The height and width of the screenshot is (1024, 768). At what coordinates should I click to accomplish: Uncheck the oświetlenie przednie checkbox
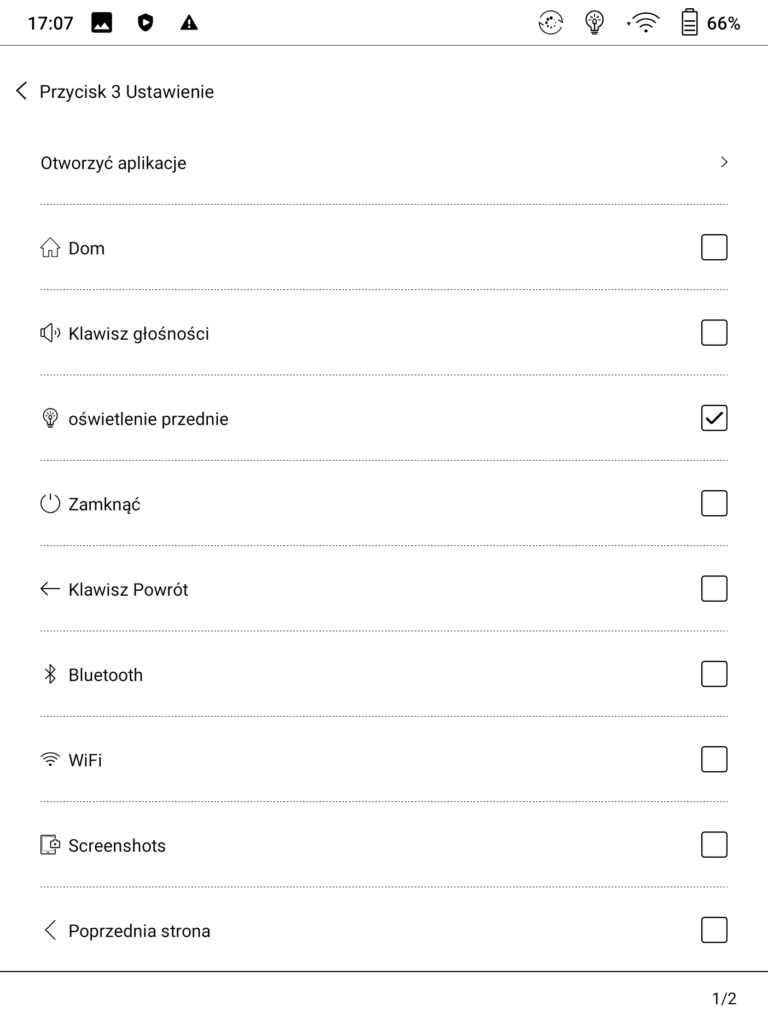pyautogui.click(x=714, y=418)
